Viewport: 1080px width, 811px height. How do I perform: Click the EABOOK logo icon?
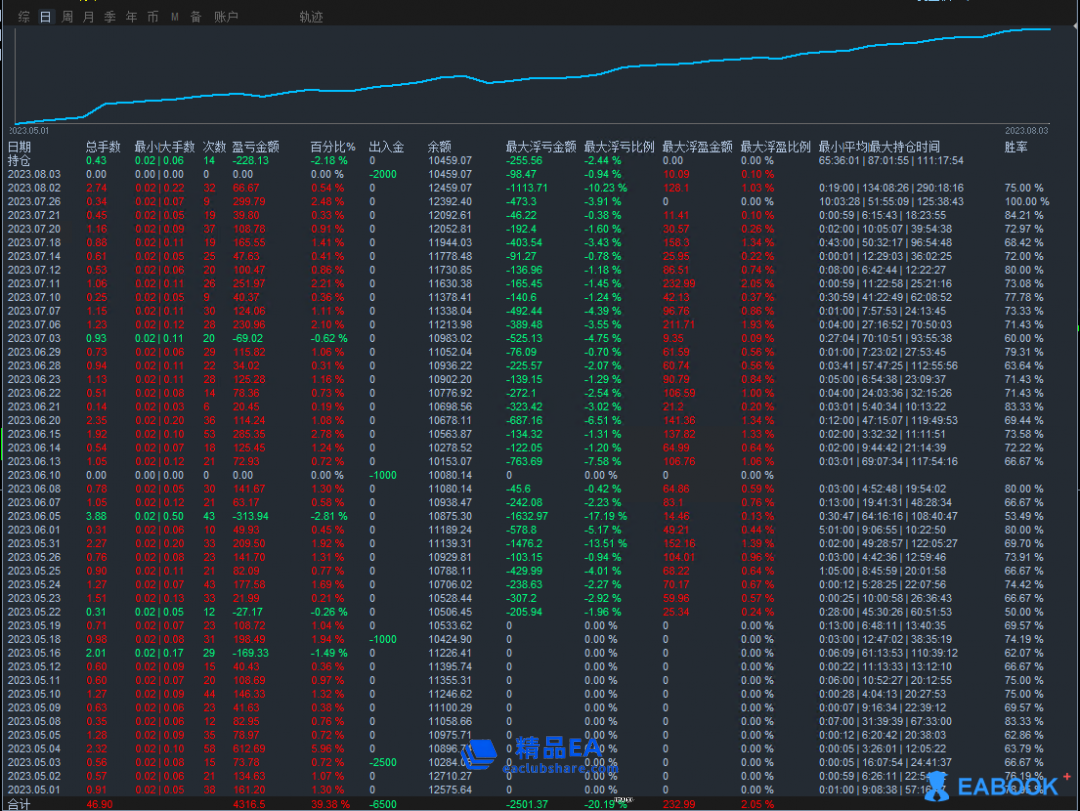(937, 786)
